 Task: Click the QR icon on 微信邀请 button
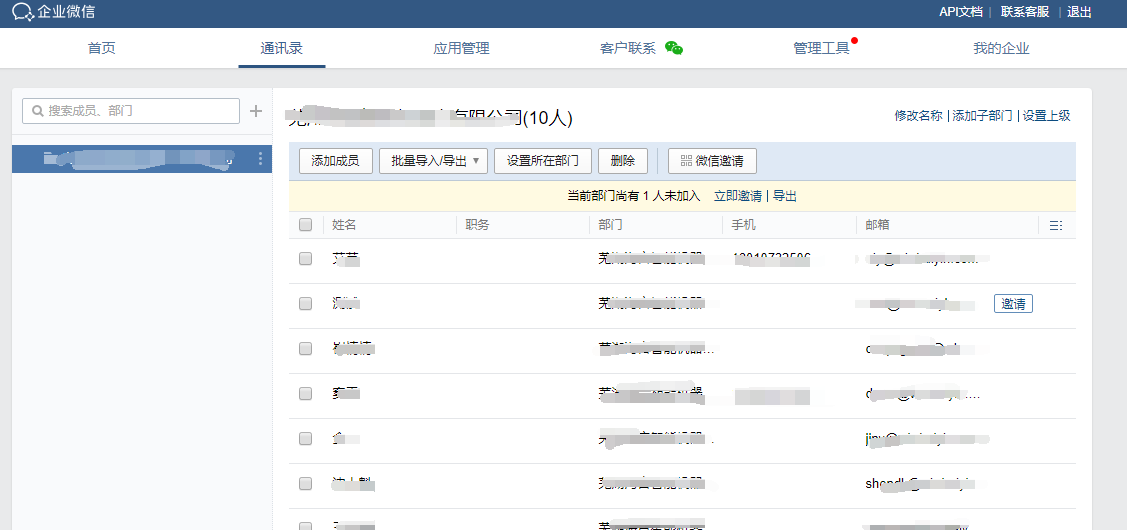(x=685, y=161)
